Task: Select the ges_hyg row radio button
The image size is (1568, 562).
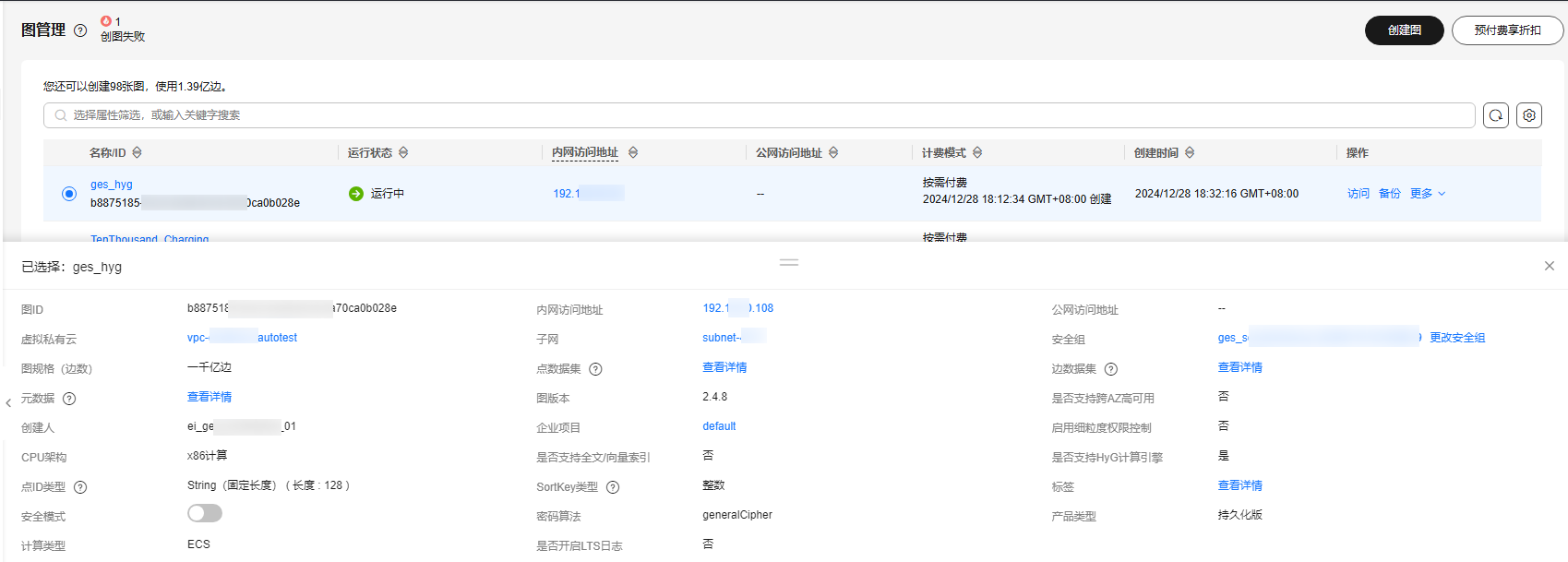Action: (69, 194)
